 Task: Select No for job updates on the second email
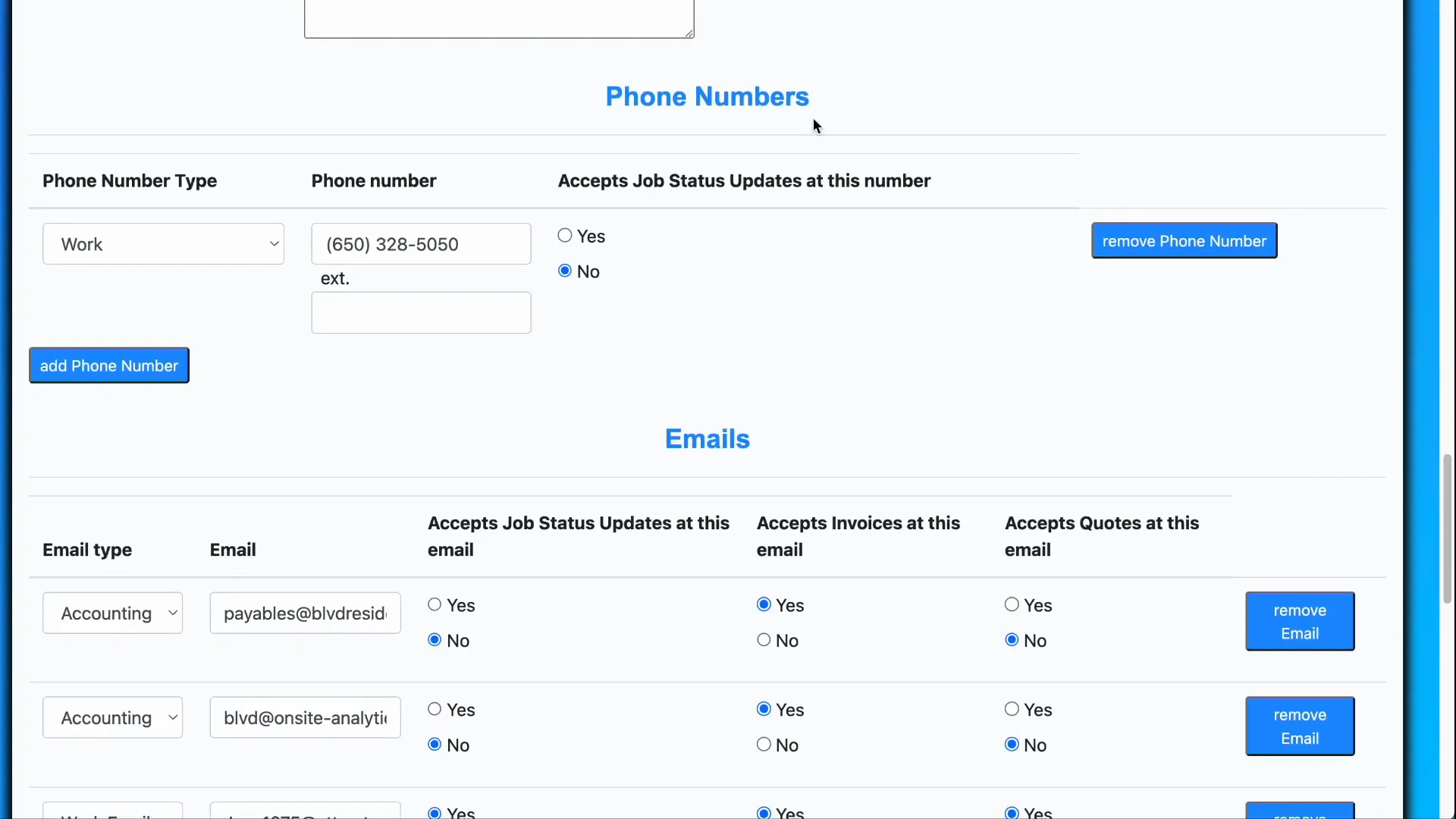[x=435, y=744]
